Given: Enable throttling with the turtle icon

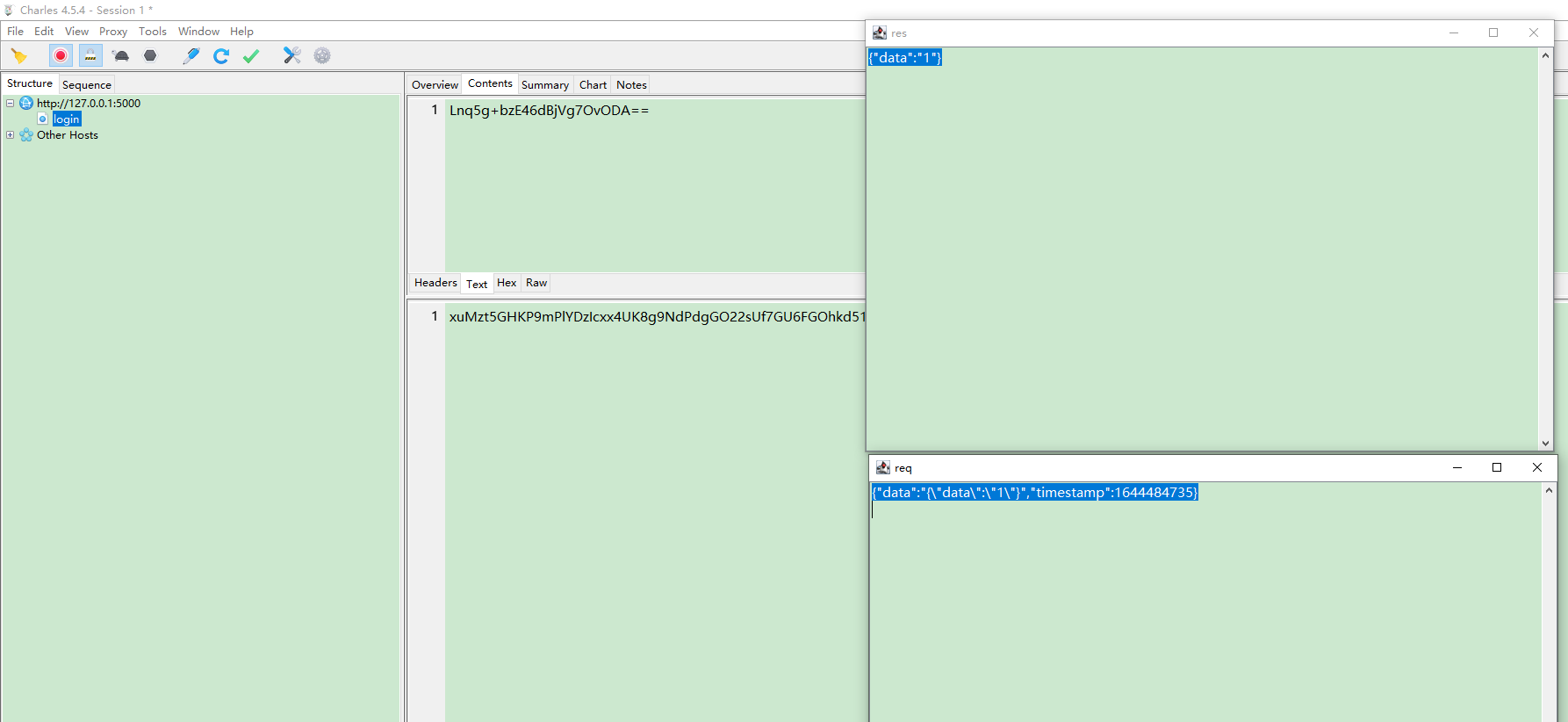Looking at the screenshot, I should tap(121, 56).
